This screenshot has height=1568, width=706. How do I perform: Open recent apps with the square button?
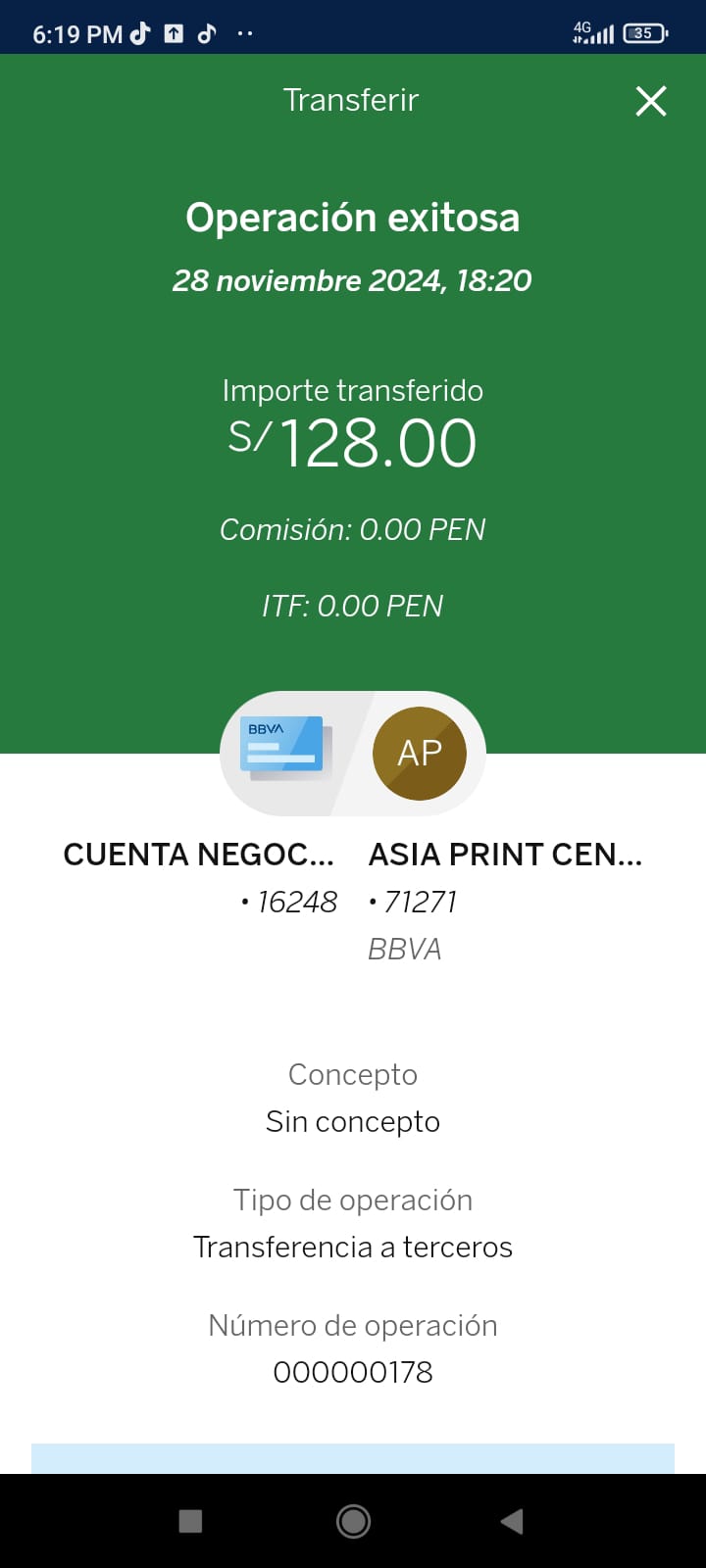coord(190,1521)
